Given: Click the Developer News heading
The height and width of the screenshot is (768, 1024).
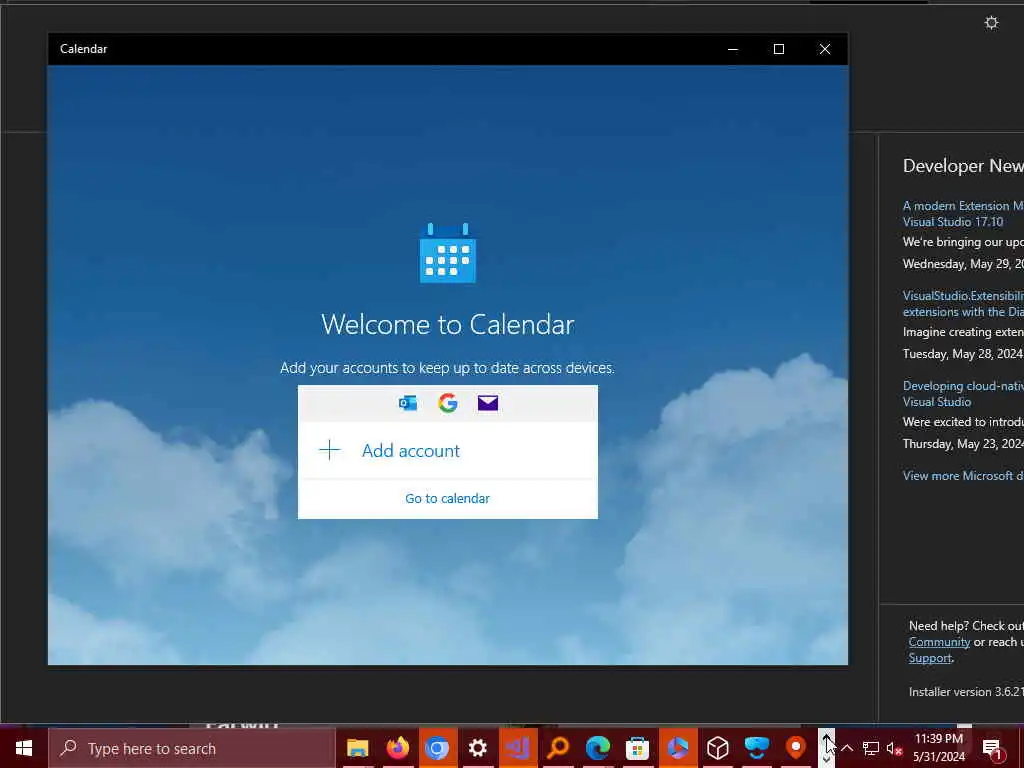Looking at the screenshot, I should (x=963, y=166).
